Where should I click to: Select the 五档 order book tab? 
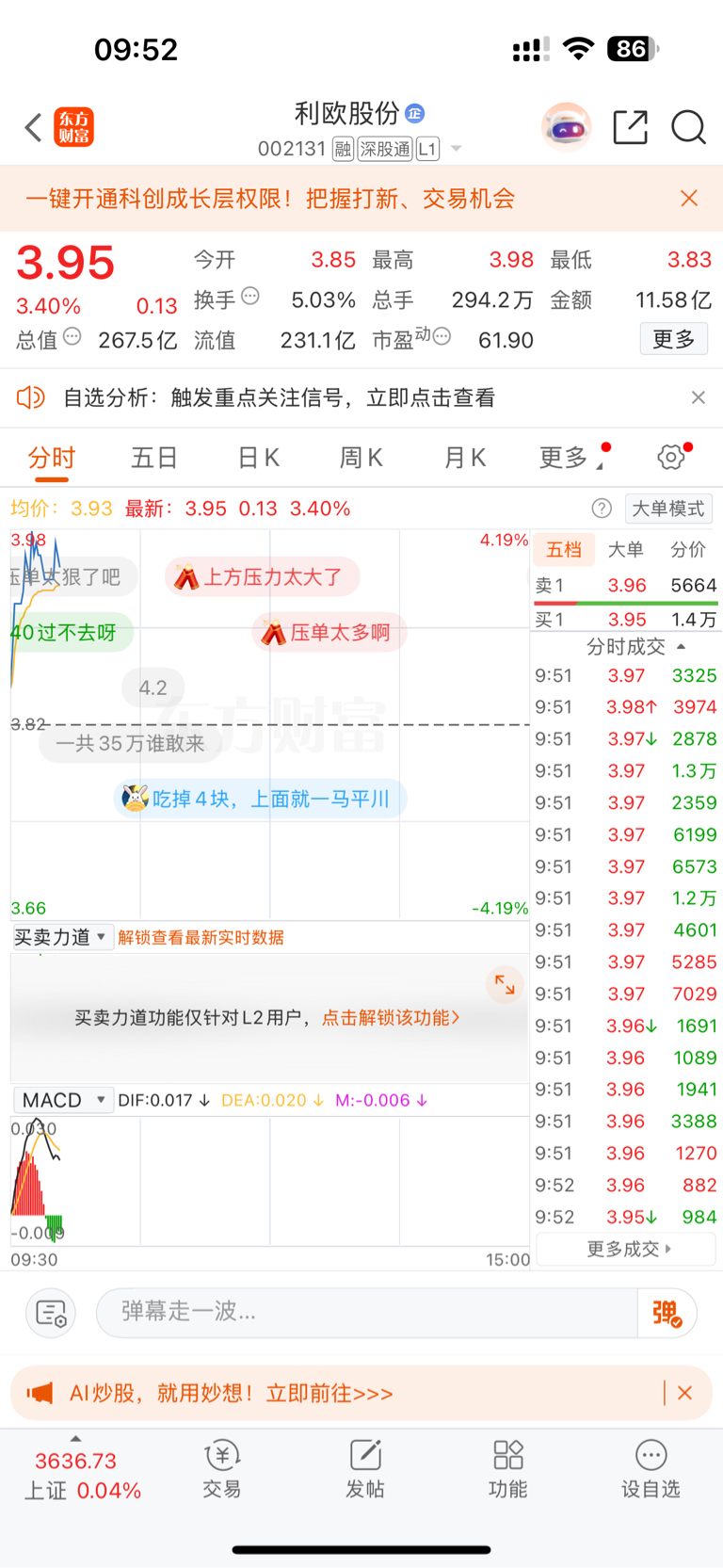pos(564,550)
